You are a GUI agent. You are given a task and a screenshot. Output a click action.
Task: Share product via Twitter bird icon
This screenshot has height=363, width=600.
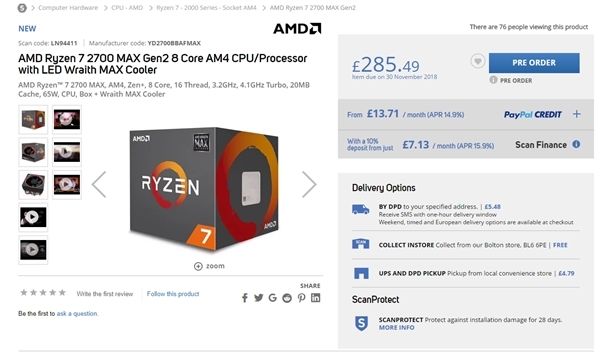point(259,298)
